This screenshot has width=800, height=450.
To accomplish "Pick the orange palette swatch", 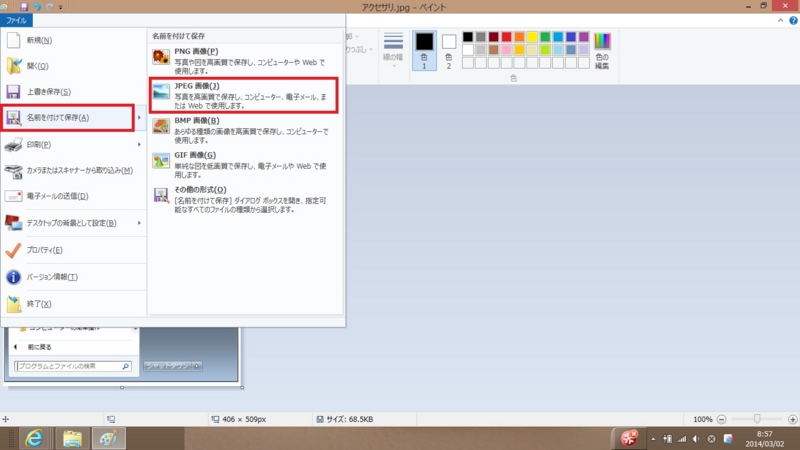I will pos(519,37).
